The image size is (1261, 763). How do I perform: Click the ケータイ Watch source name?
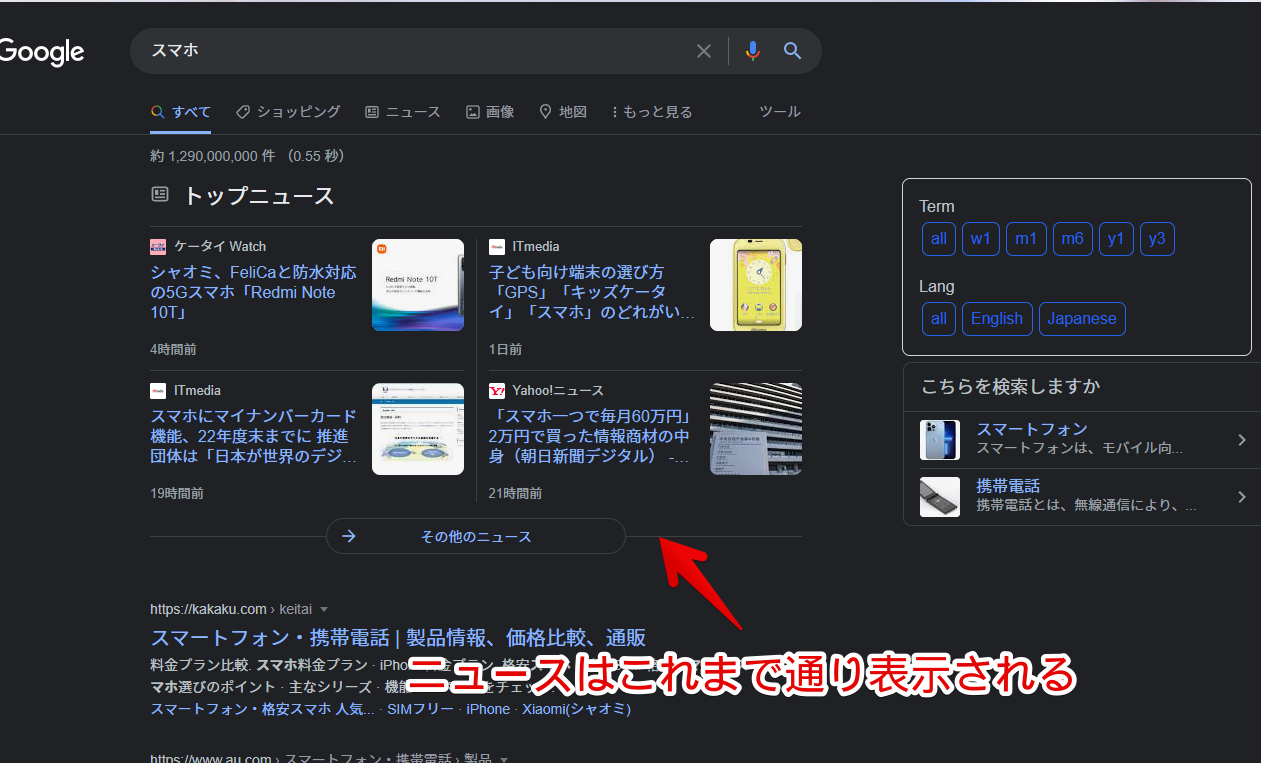(220, 246)
